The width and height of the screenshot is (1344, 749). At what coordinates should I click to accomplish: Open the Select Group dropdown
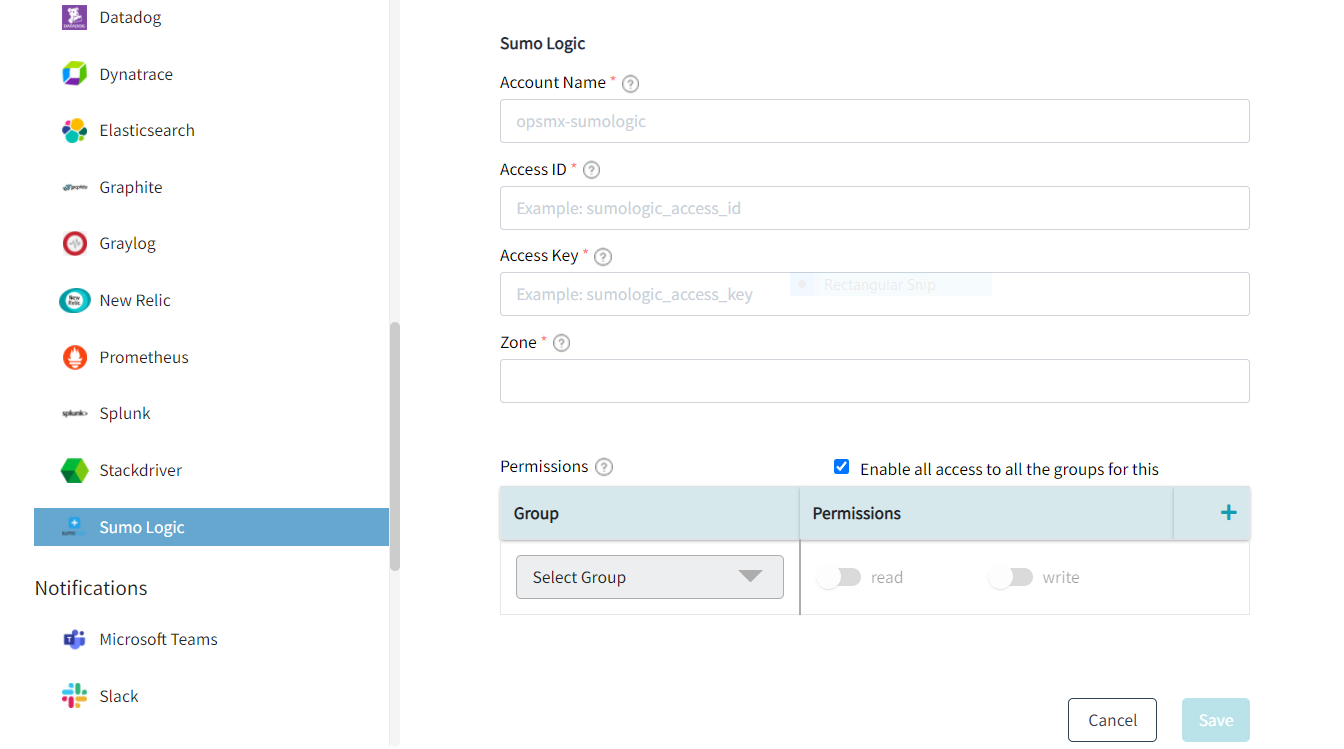coord(649,577)
